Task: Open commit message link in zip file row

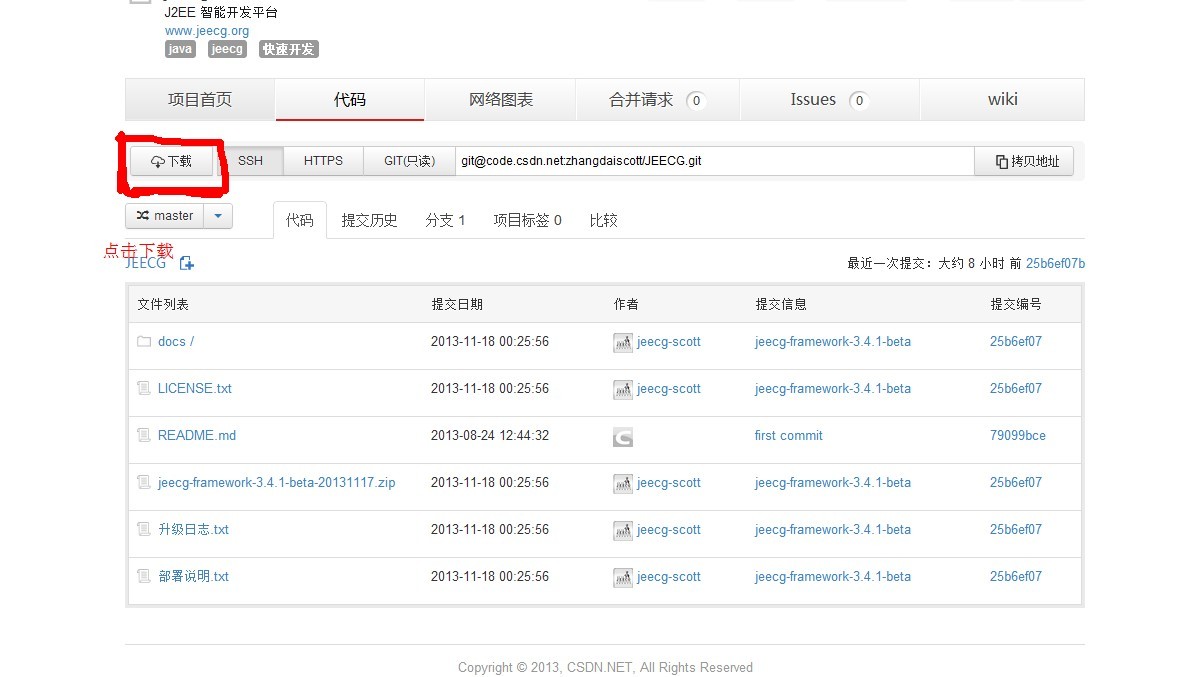Action: pos(833,482)
